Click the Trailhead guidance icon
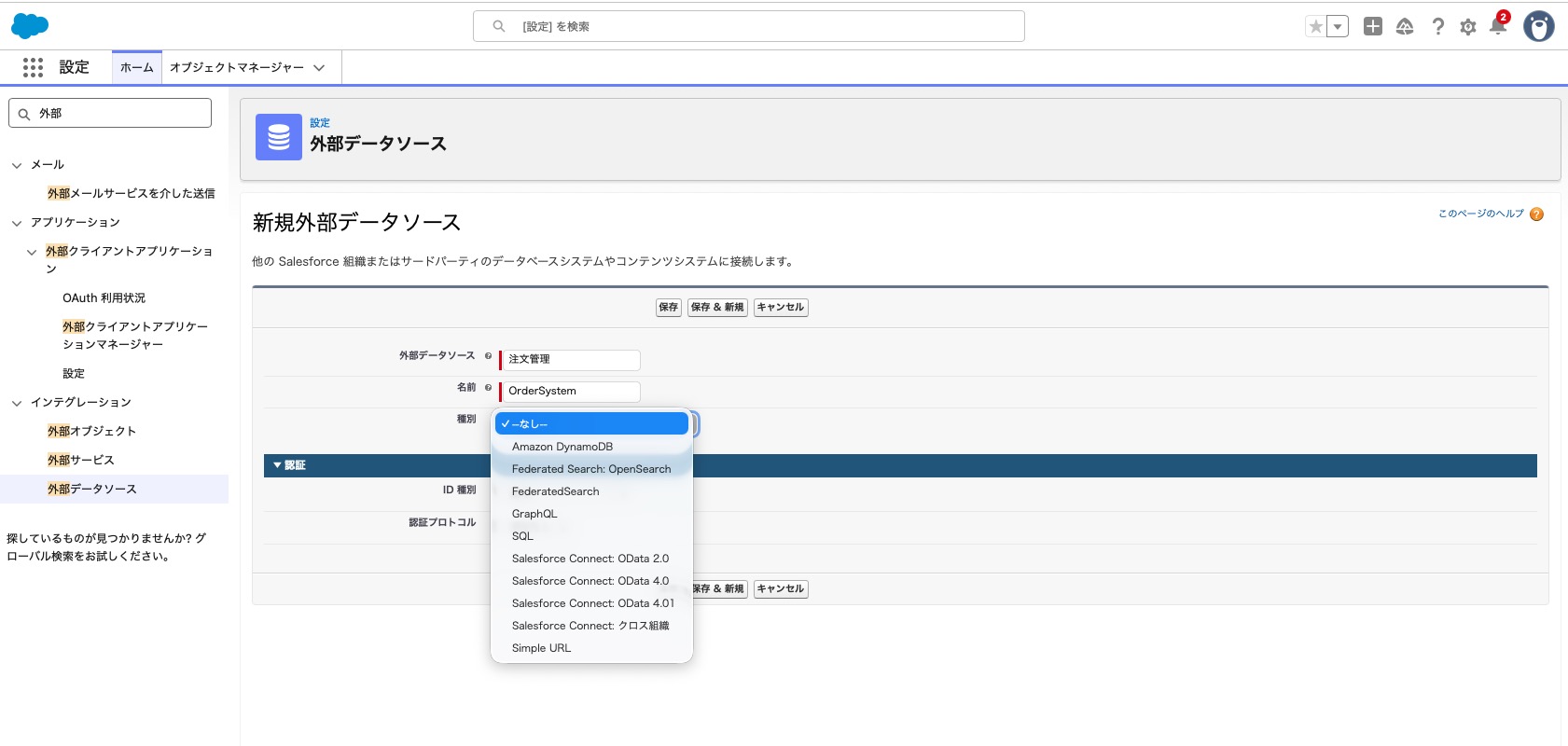Image resolution: width=1568 pixels, height=746 pixels. [1405, 26]
